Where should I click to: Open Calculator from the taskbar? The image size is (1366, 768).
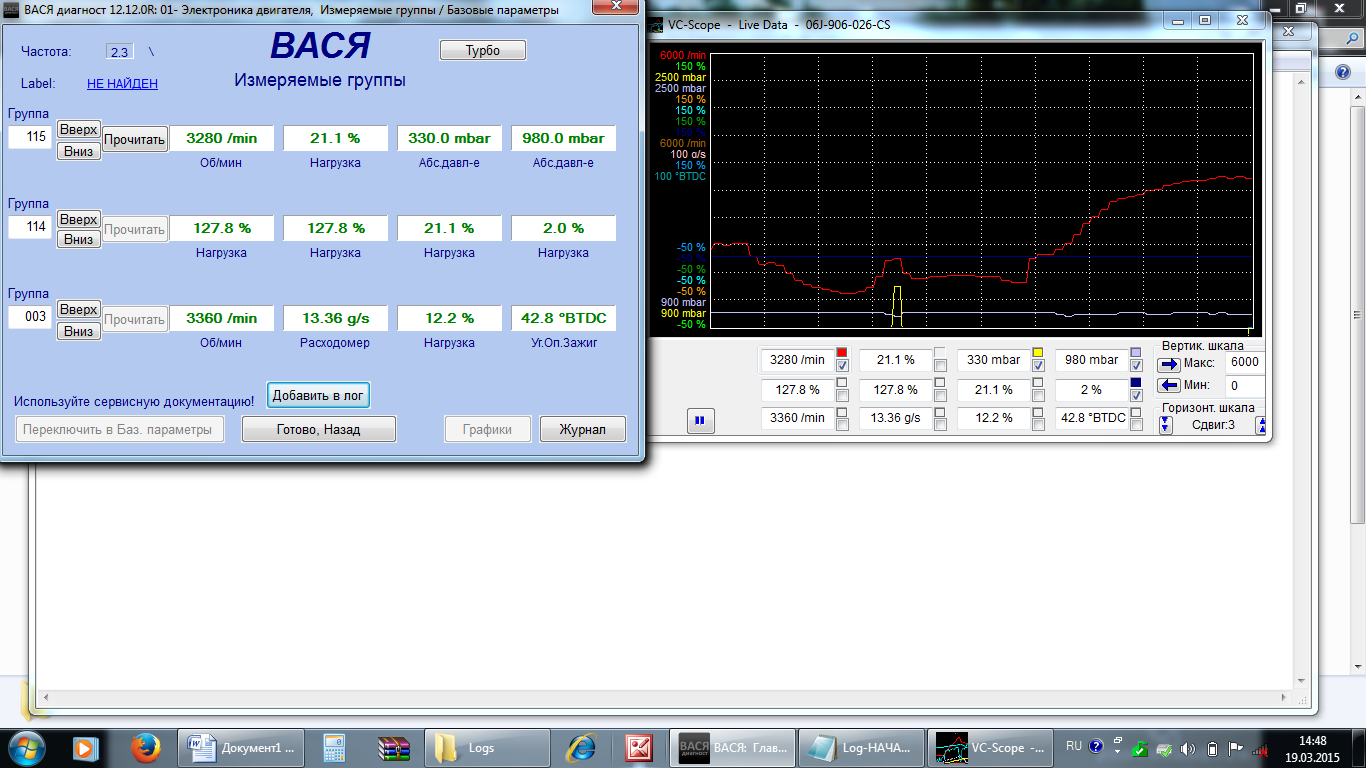pos(334,747)
